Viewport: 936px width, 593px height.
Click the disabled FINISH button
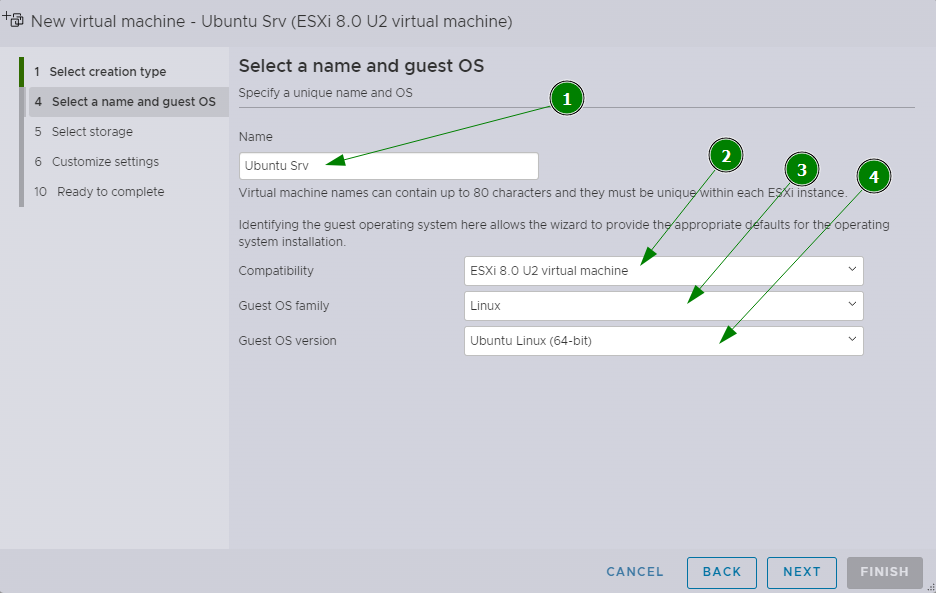(885, 573)
